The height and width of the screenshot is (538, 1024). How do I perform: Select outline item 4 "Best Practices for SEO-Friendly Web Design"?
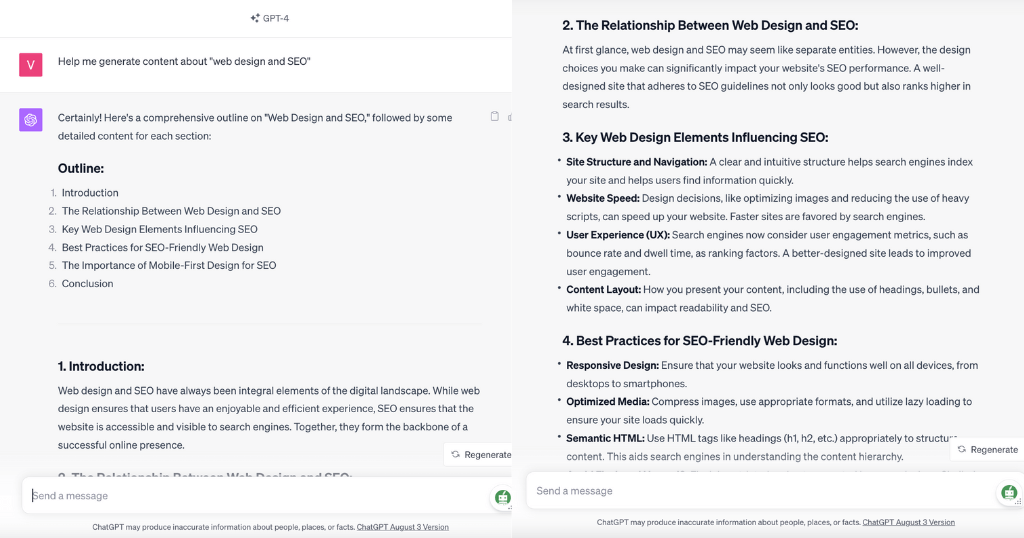point(163,247)
